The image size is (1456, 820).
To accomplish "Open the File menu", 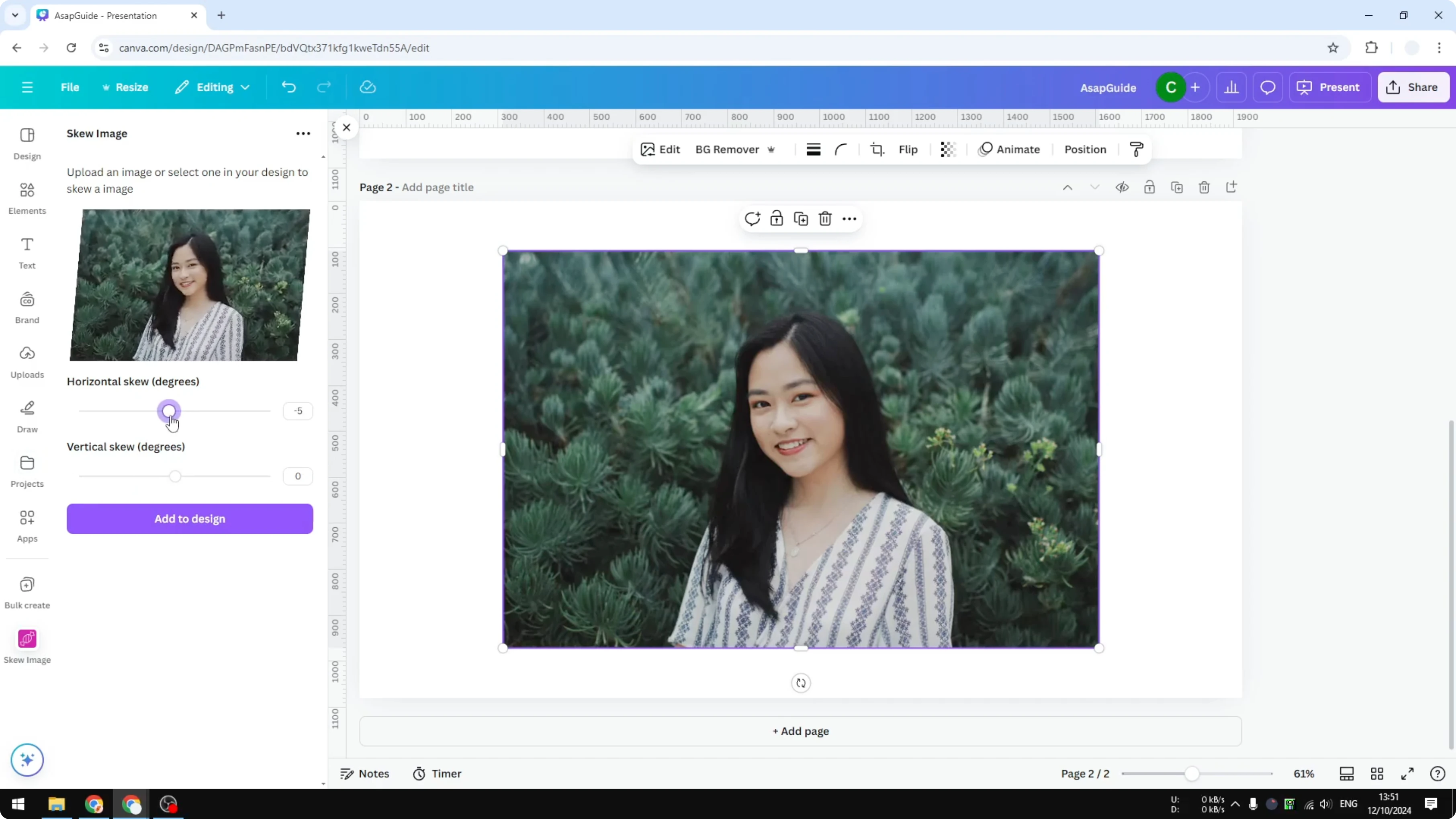I will pos(70,87).
